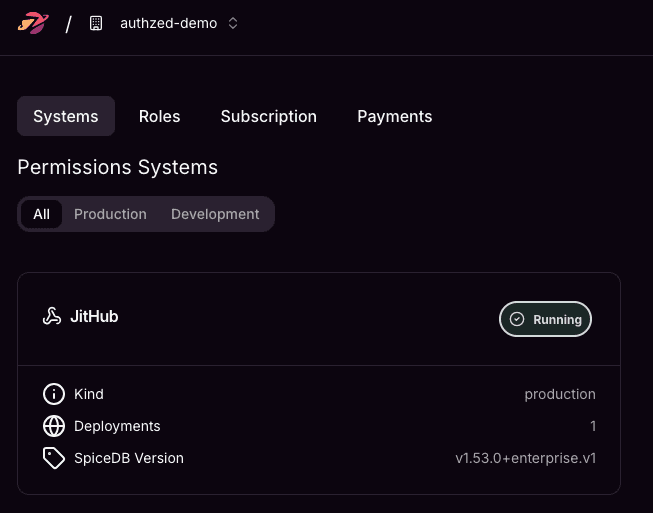Click the deployments count 1
653x513 pixels.
click(x=593, y=426)
